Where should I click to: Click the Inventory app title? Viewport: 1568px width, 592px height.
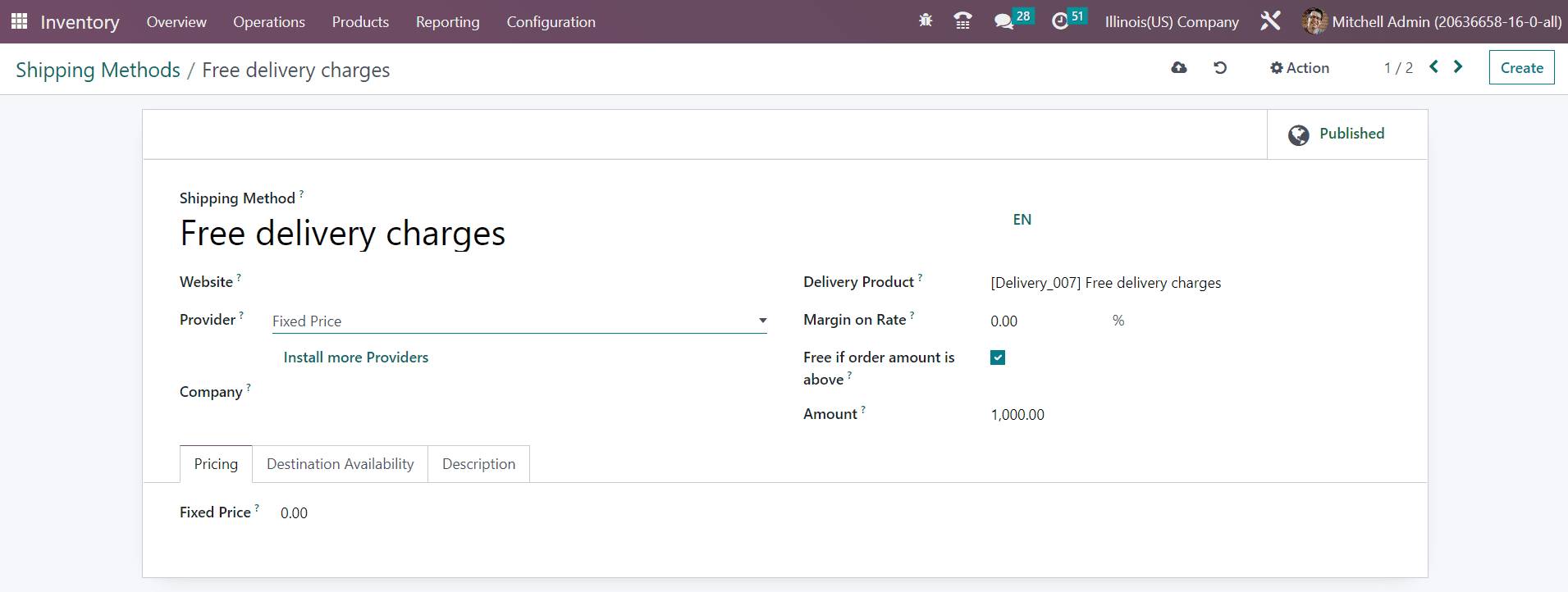80,22
